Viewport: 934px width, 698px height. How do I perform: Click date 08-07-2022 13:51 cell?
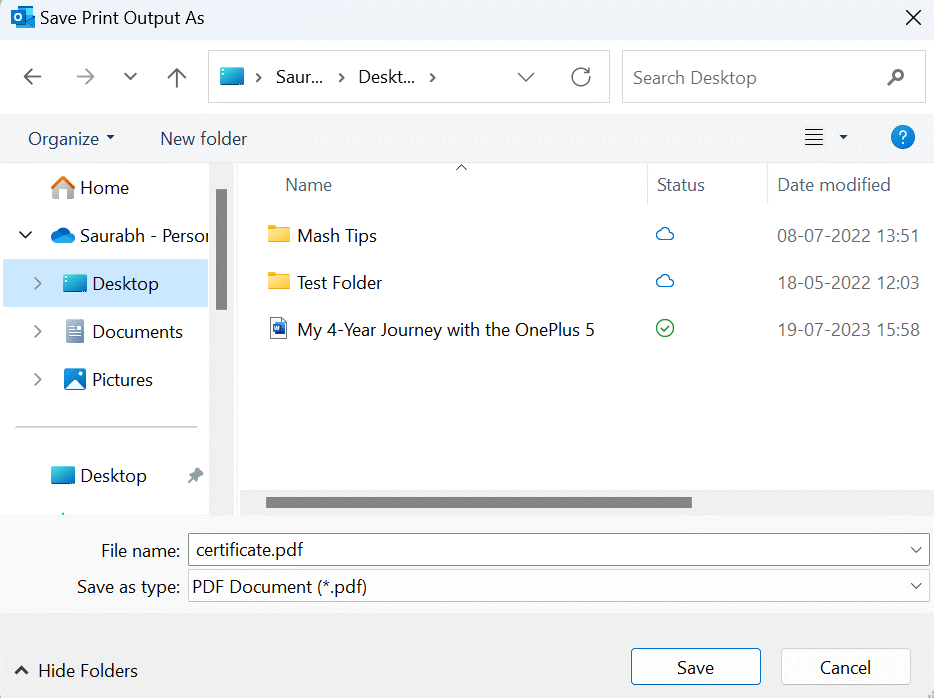[848, 236]
